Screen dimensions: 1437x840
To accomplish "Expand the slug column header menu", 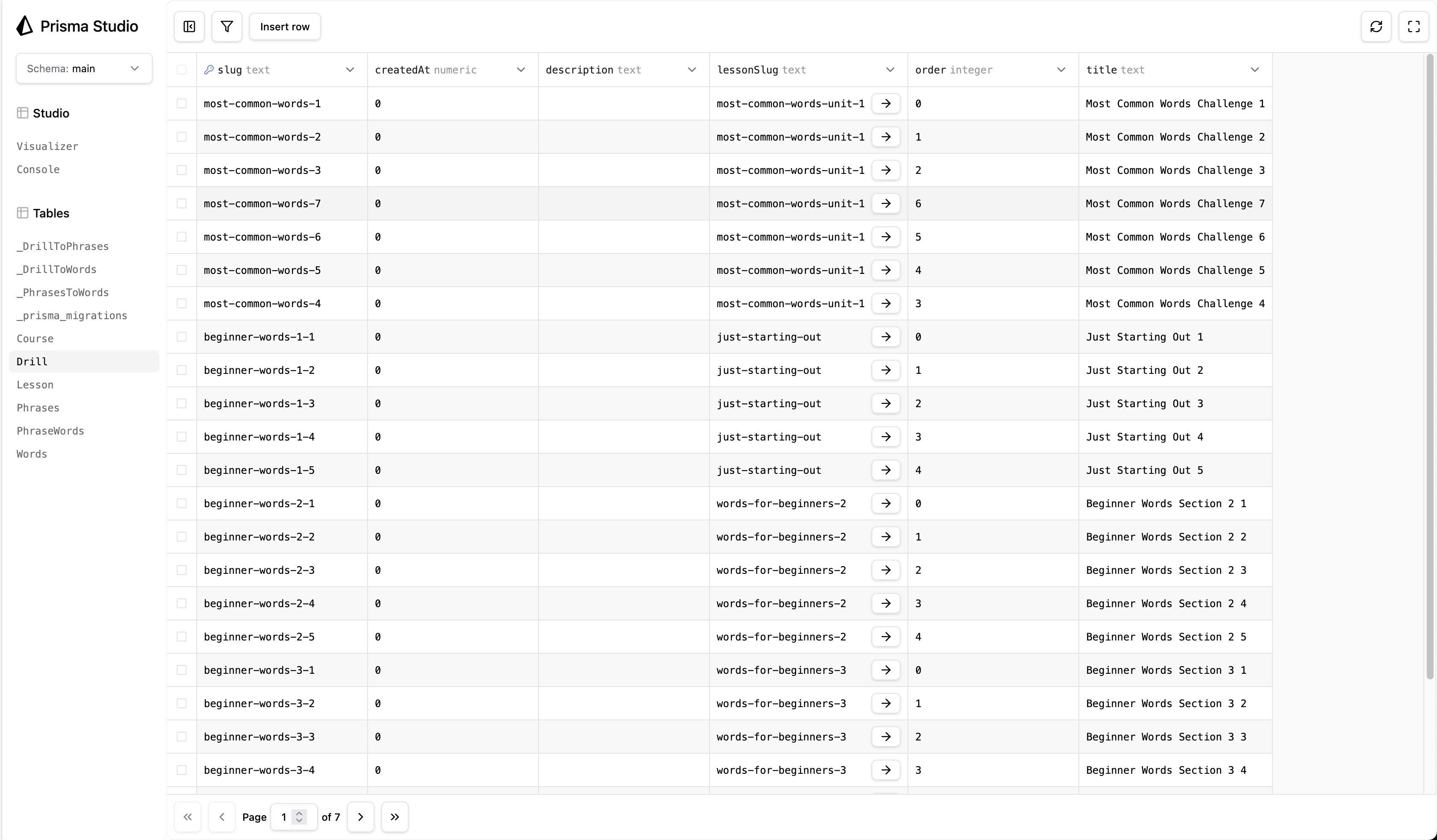I will tap(350, 70).
